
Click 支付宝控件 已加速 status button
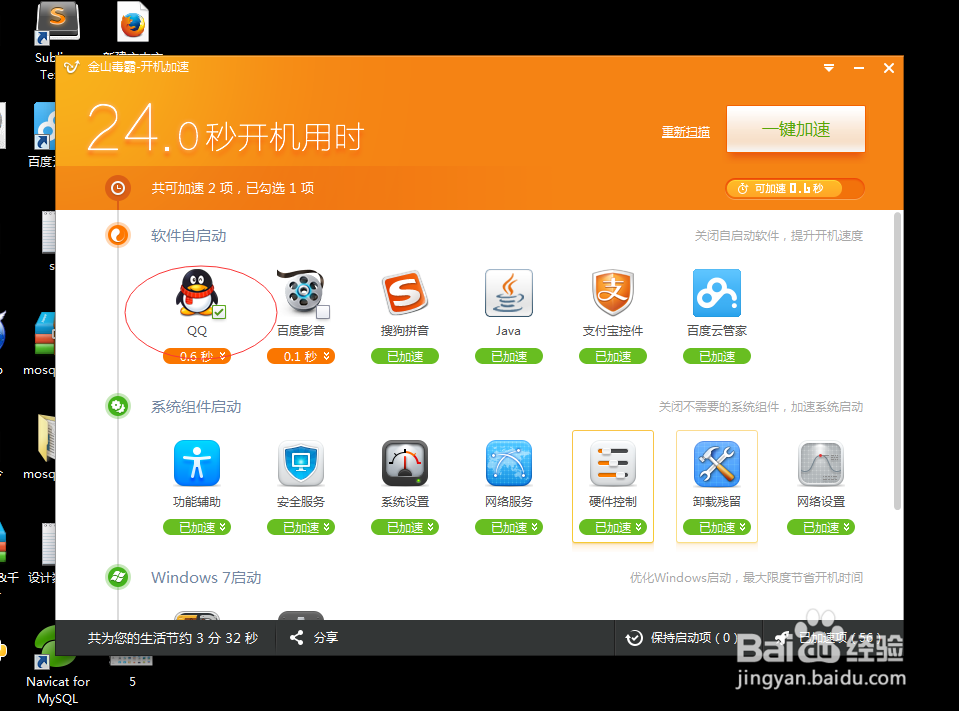point(613,356)
